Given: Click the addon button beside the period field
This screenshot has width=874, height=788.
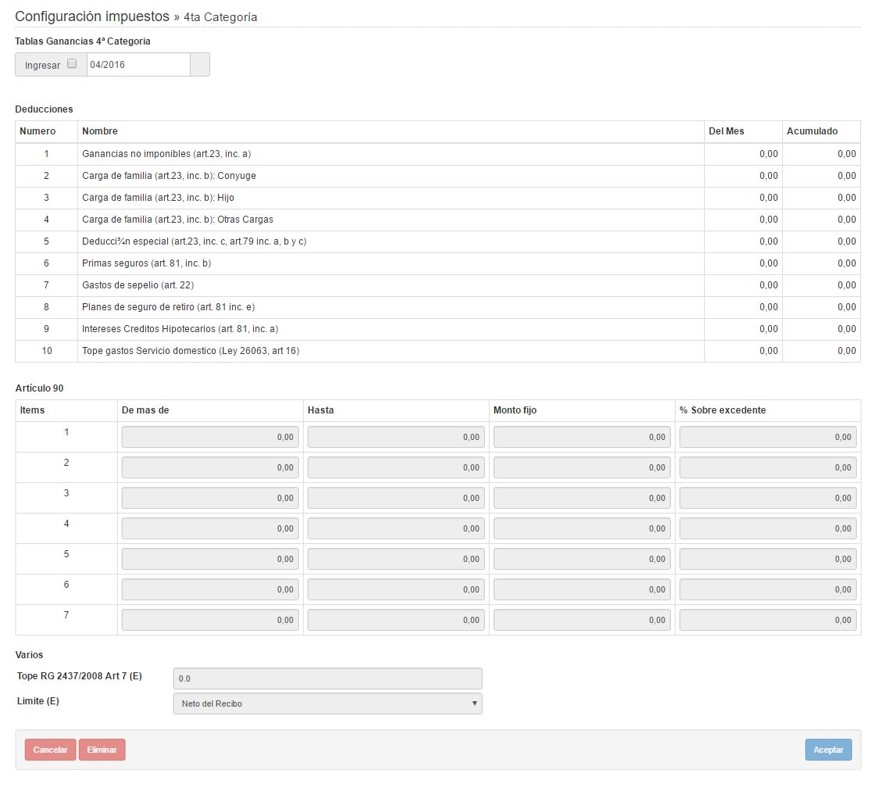Looking at the screenshot, I should 199,65.
